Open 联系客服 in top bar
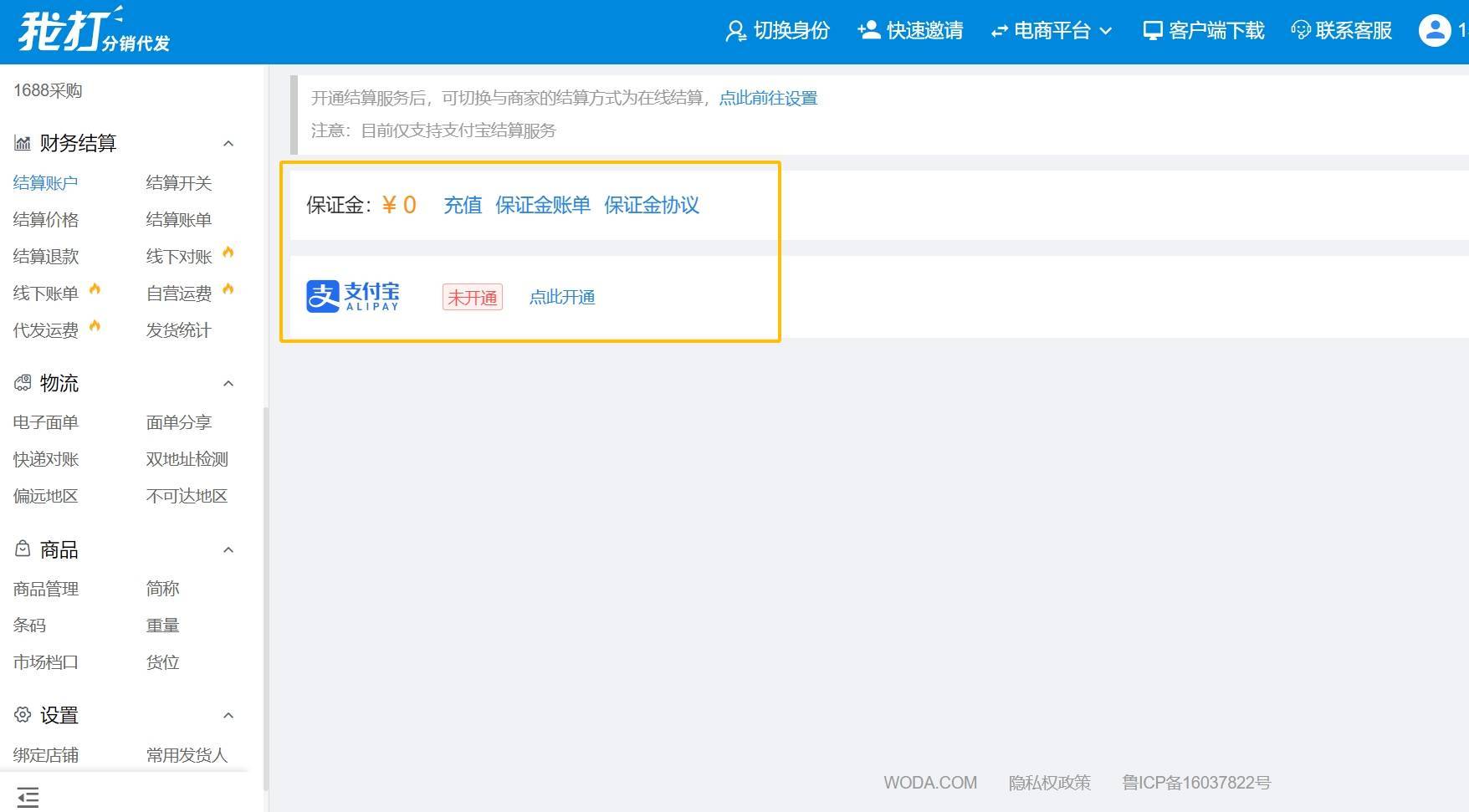This screenshot has height=812, width=1469. coord(1342,31)
